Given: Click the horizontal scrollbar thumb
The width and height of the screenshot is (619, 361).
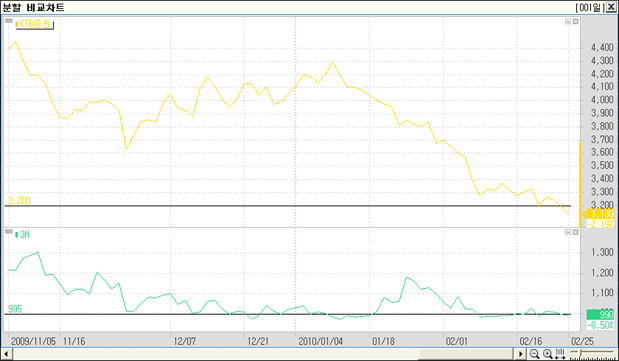Looking at the screenshot, I should pos(466,353).
